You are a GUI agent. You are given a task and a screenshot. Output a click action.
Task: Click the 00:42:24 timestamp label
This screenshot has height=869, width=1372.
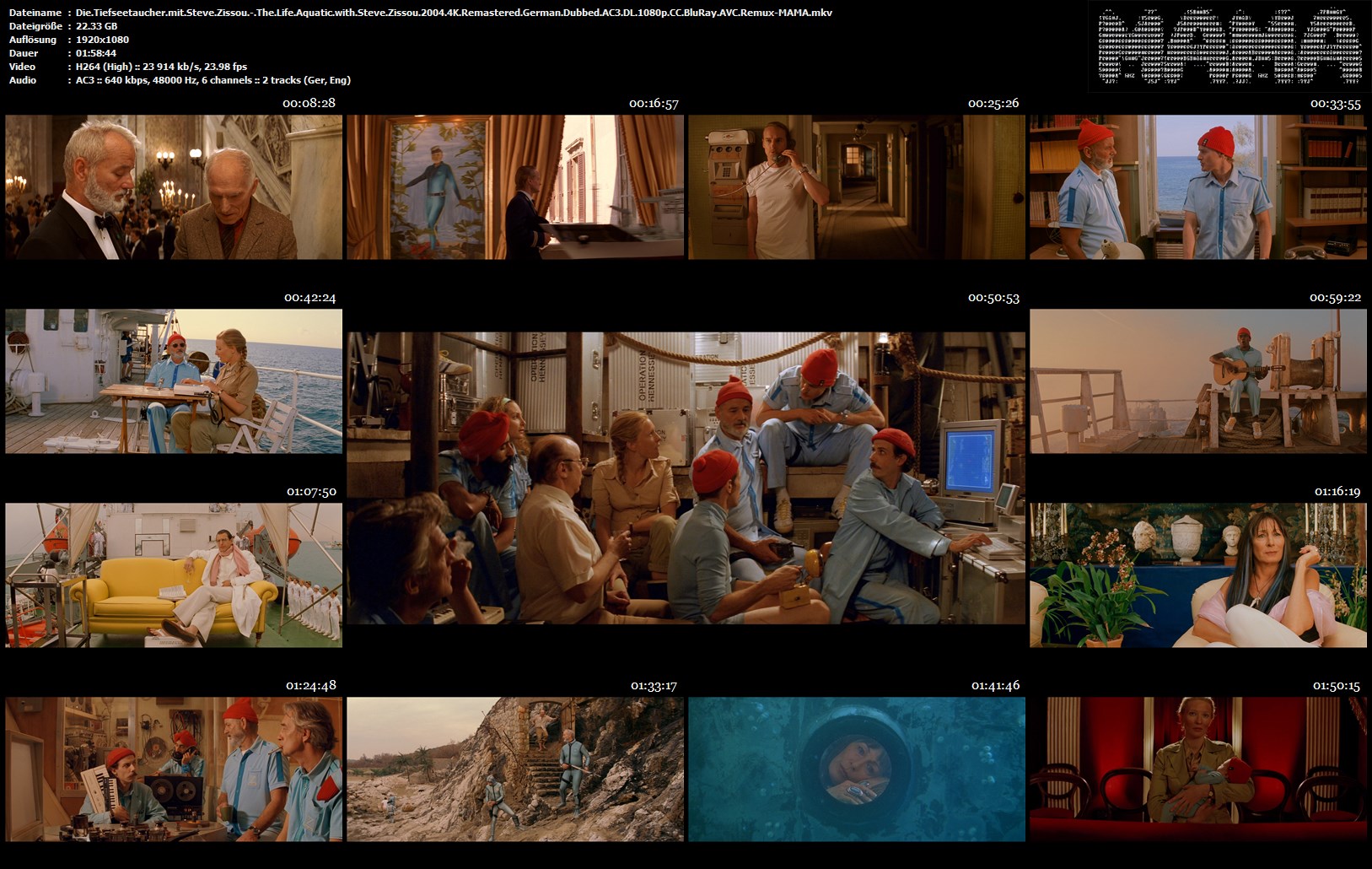[x=309, y=297]
